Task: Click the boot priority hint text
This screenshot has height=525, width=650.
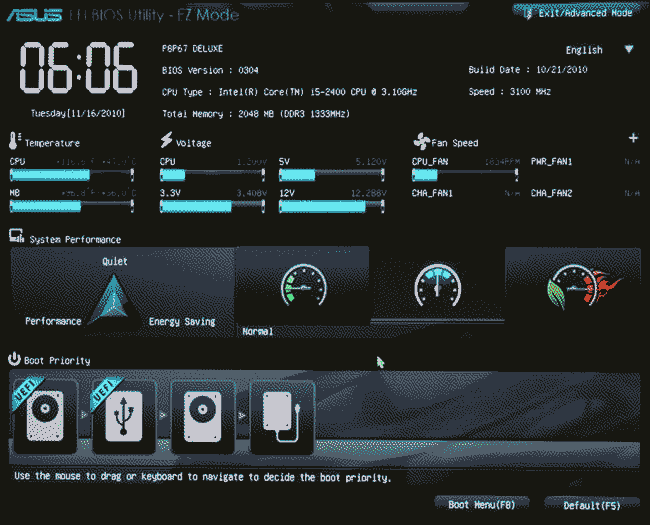Action: click(x=203, y=477)
